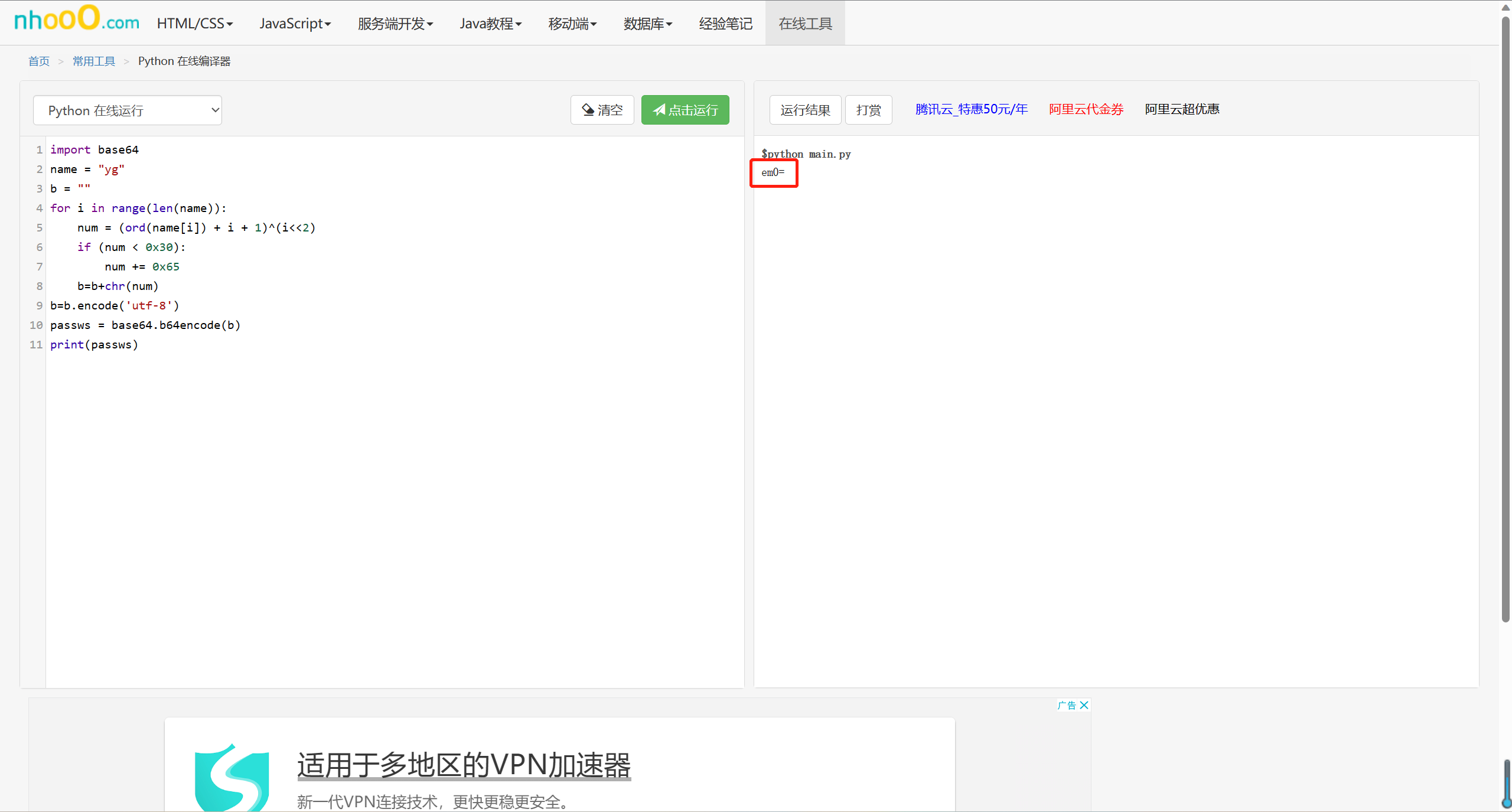This screenshot has width=1512, height=812.
Task: Click the nhooo.com site logo
Action: [76, 21]
